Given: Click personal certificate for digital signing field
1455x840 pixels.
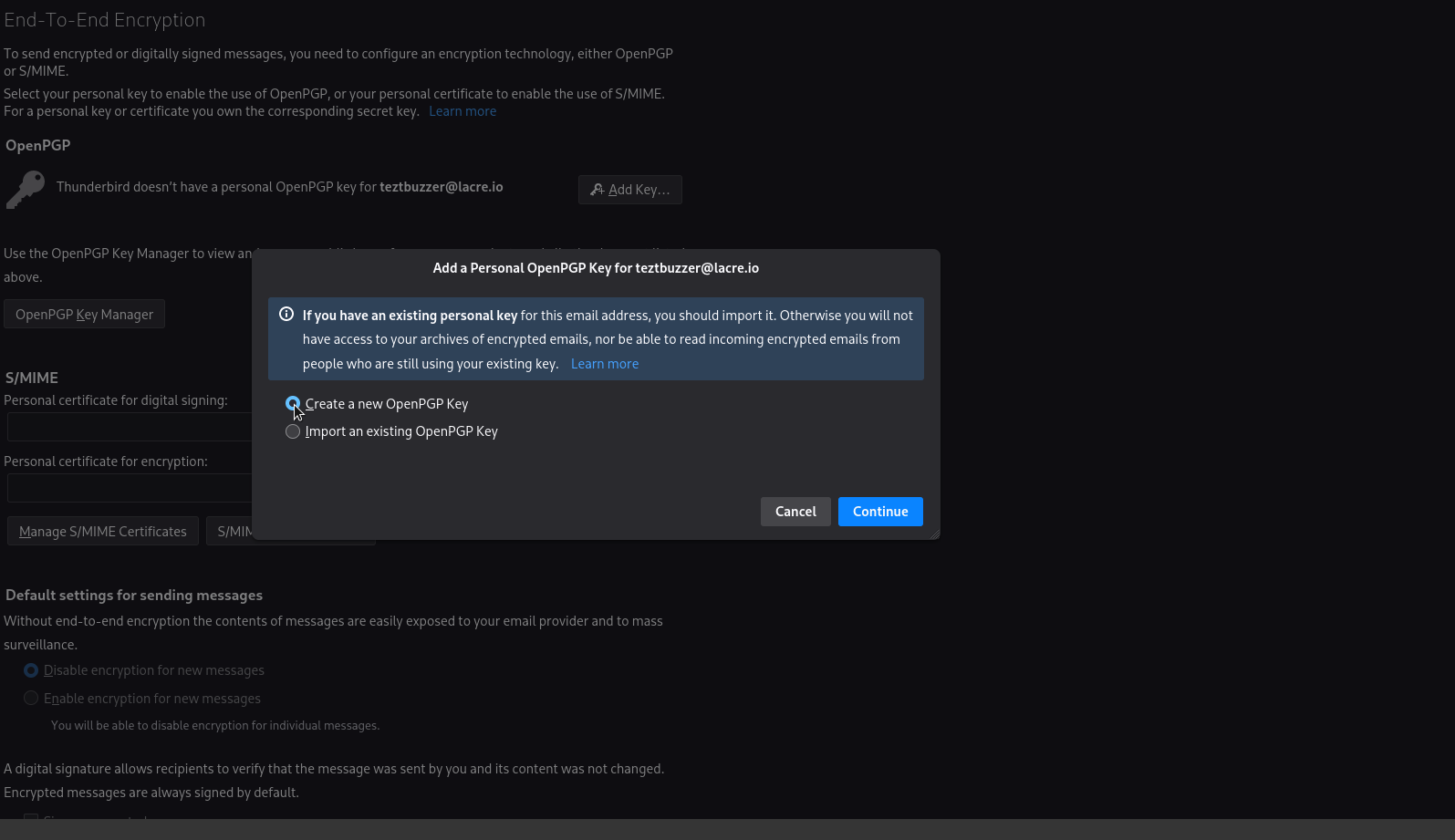Looking at the screenshot, I should 130,427.
